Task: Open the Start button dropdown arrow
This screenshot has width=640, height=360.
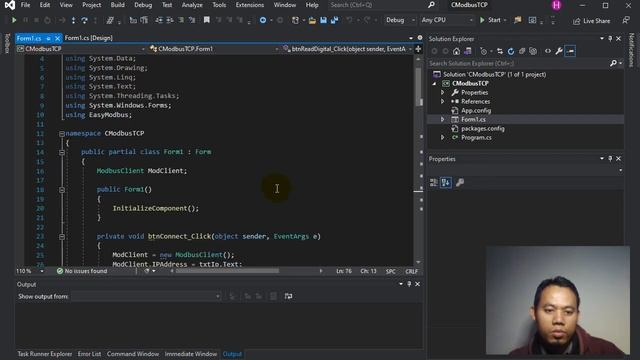Action: click(505, 20)
